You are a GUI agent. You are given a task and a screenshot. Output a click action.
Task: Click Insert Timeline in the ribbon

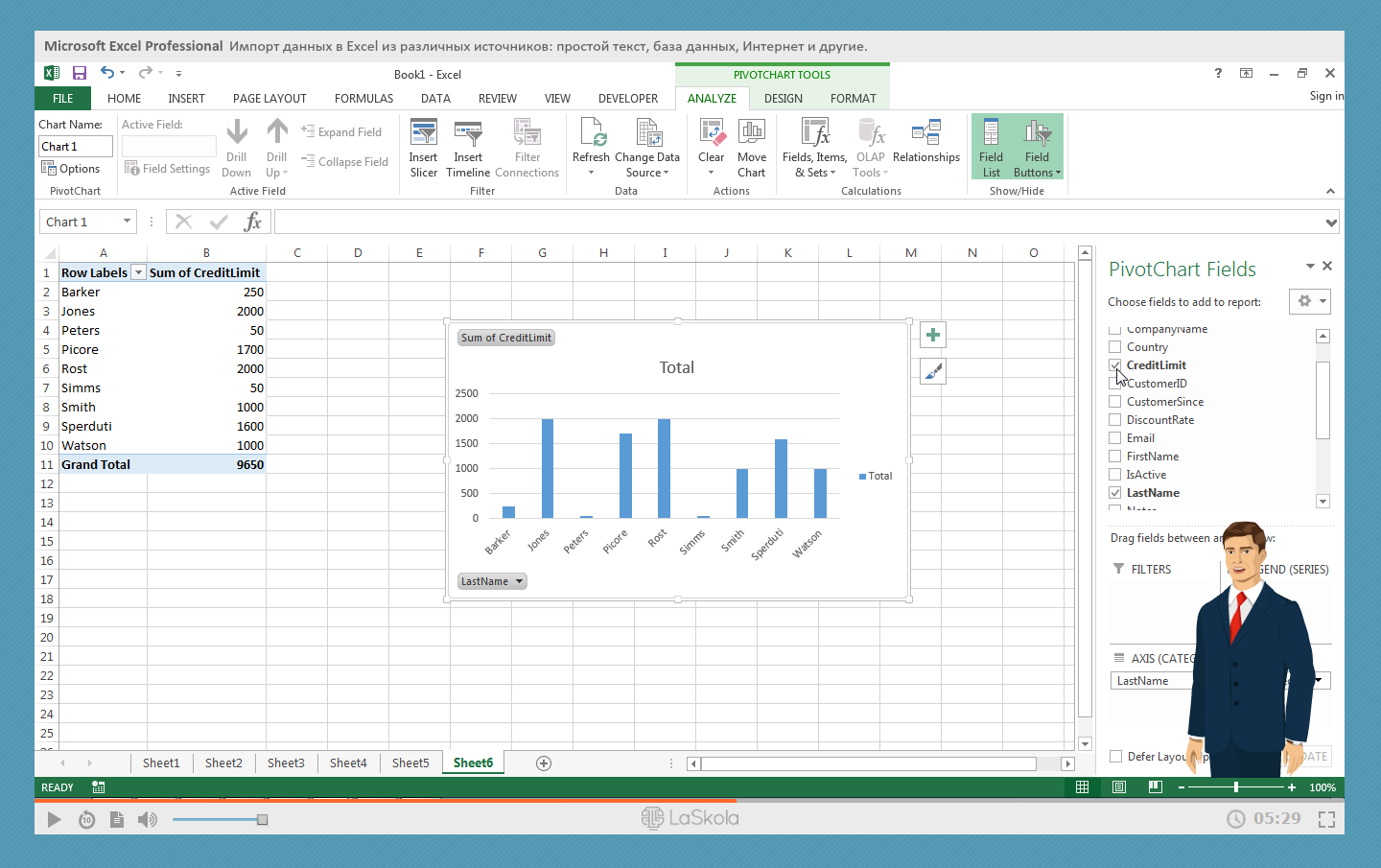pos(468,133)
